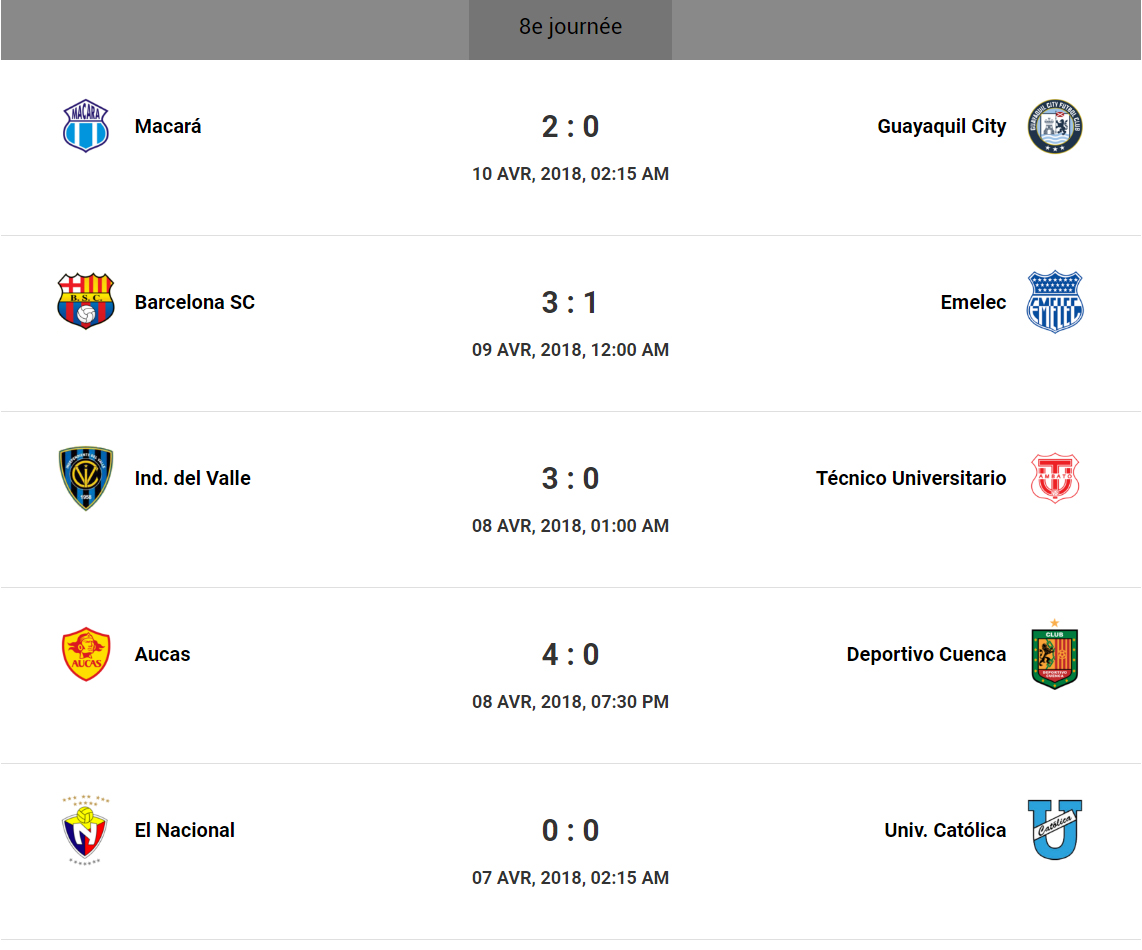Click the 3 : 1 Barcelona–Emelec score
Screen dimensions: 1142x950
pyautogui.click(x=570, y=302)
